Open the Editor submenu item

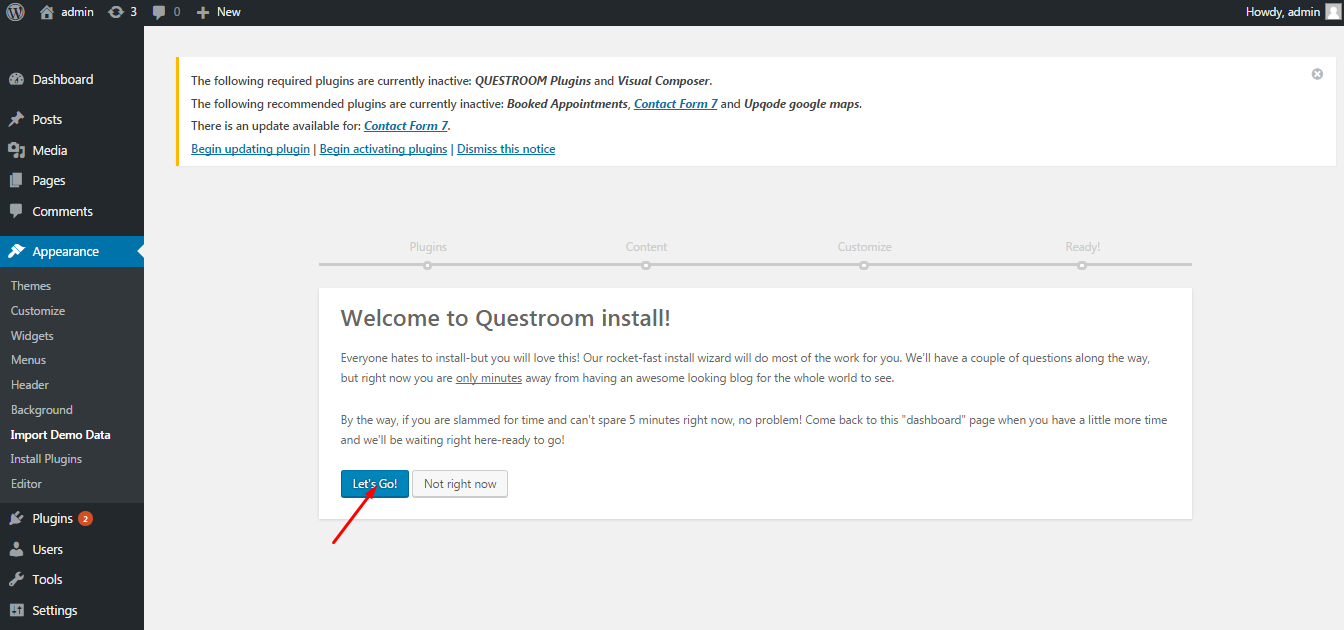[x=26, y=484]
